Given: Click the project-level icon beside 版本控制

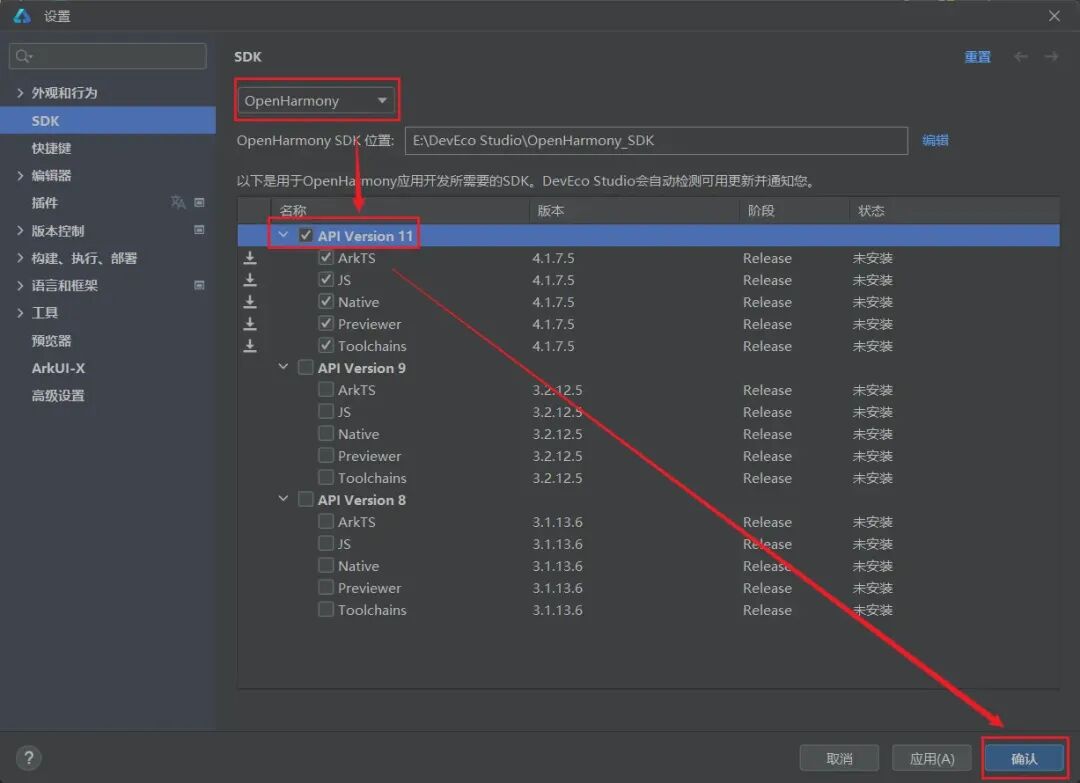Looking at the screenshot, I should pos(199,230).
